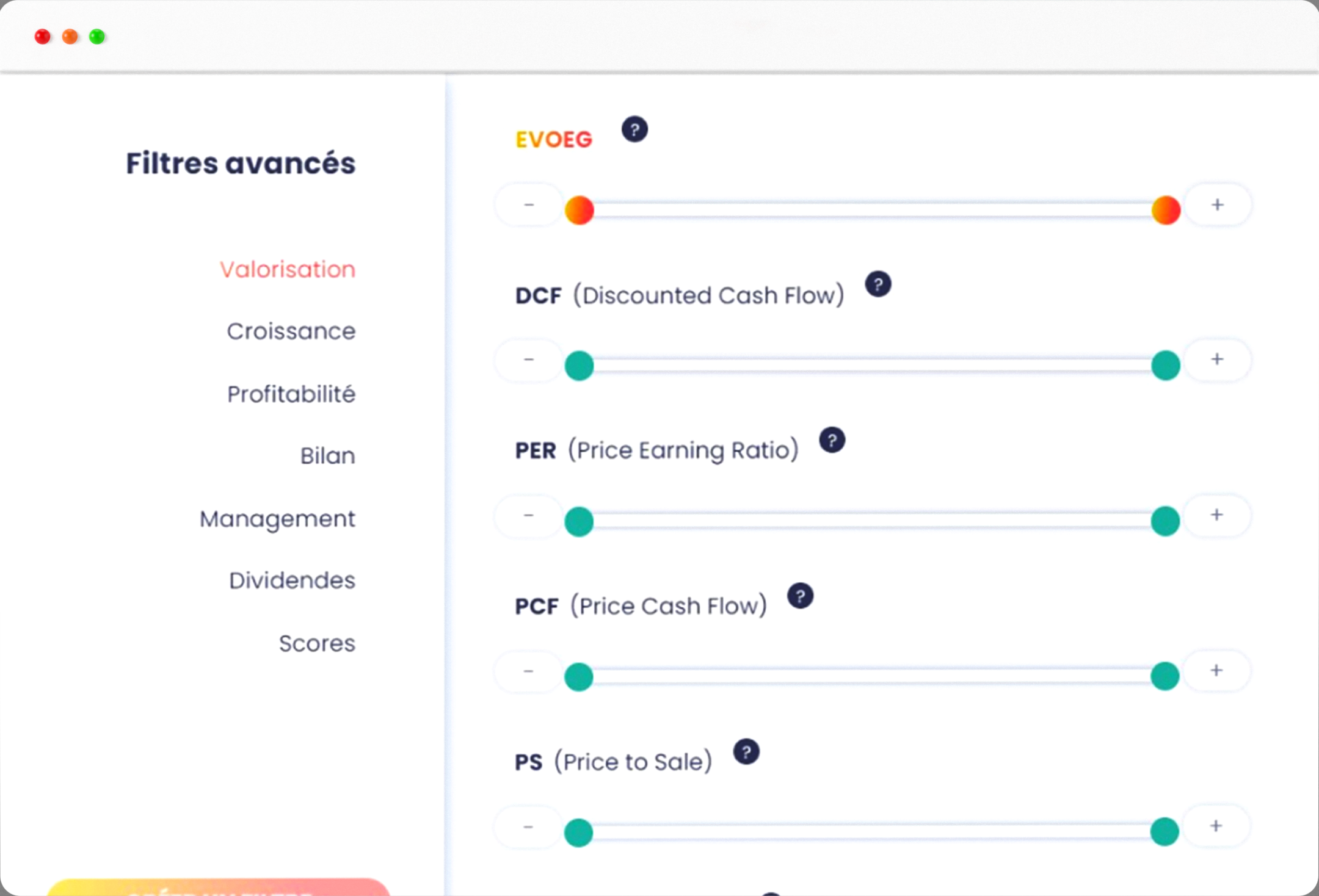Viewport: 1319px width, 896px height.
Task: Open the EVOEG help tooltip icon
Action: tap(634, 129)
